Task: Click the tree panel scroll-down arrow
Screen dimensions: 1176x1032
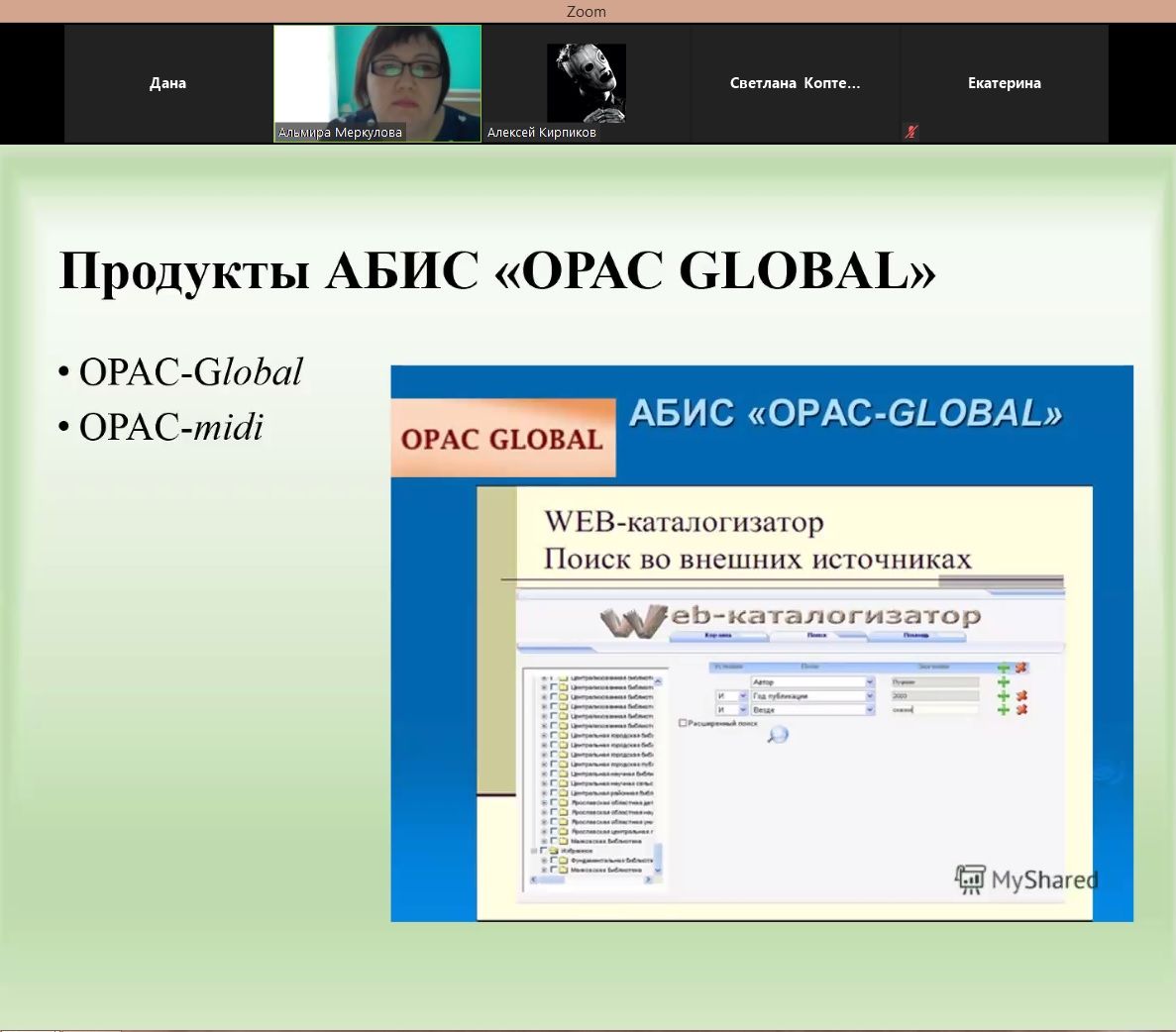Action: pos(658,870)
